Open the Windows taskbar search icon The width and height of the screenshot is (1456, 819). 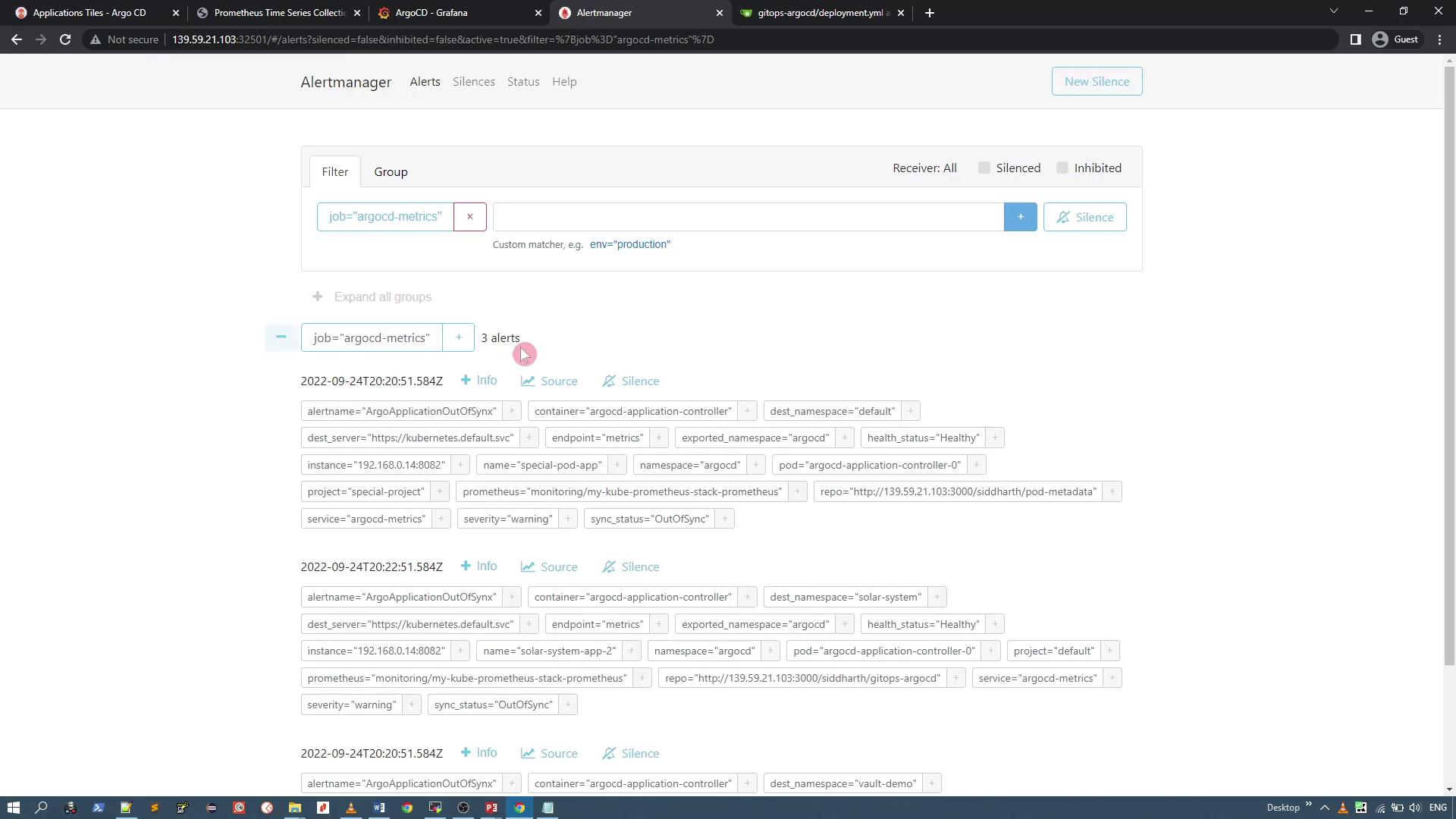coord(42,808)
